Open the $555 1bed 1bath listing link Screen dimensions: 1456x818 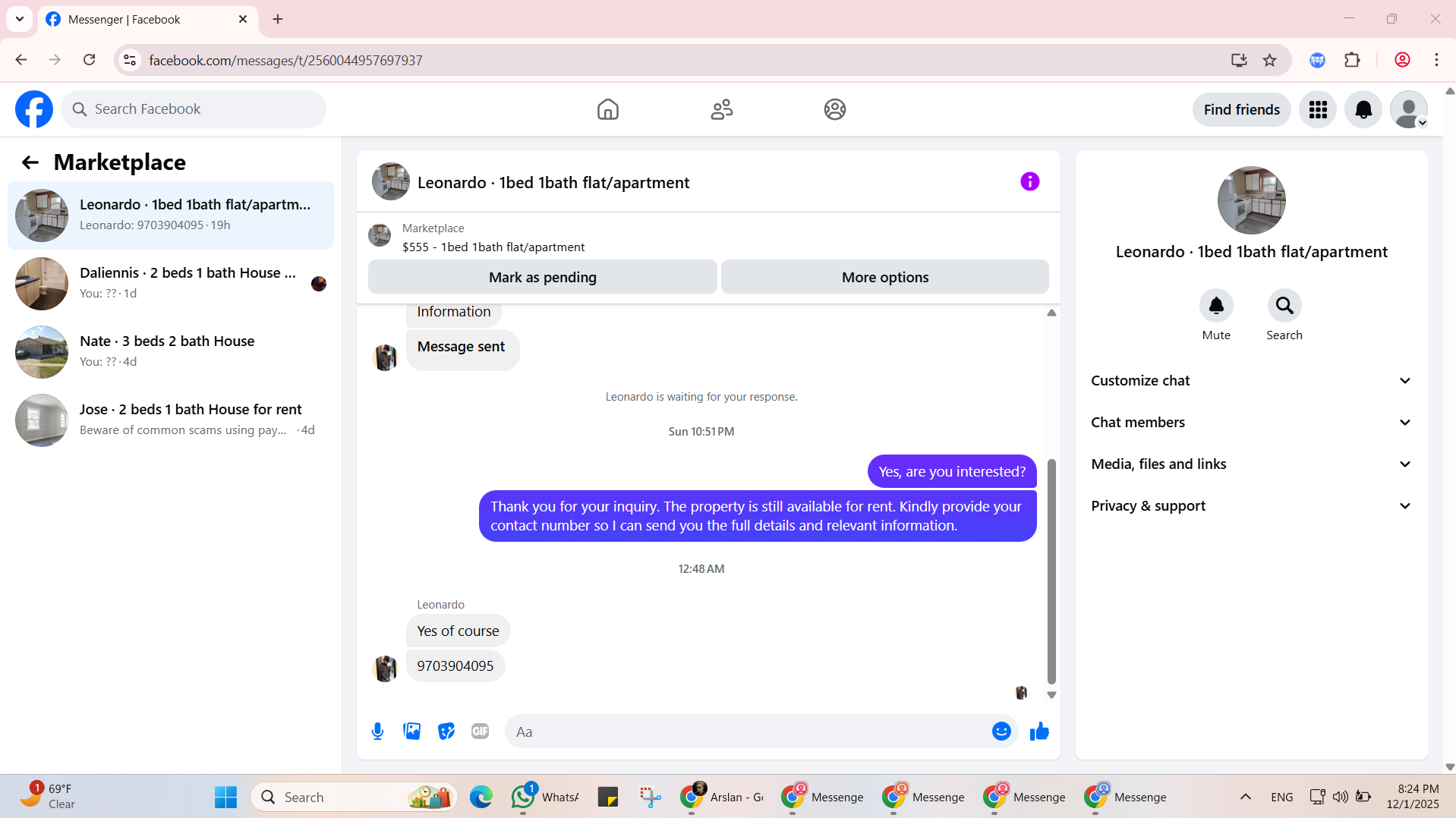coord(493,247)
